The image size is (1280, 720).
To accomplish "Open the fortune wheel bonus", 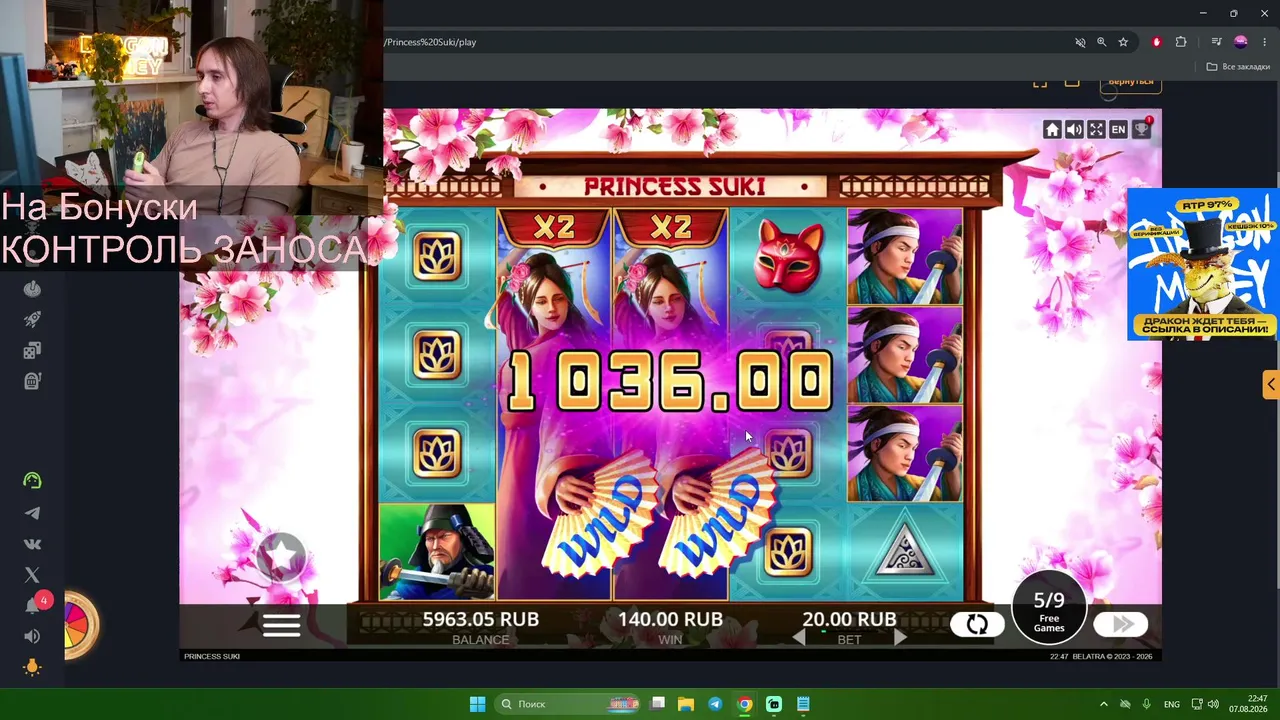I will (81, 626).
